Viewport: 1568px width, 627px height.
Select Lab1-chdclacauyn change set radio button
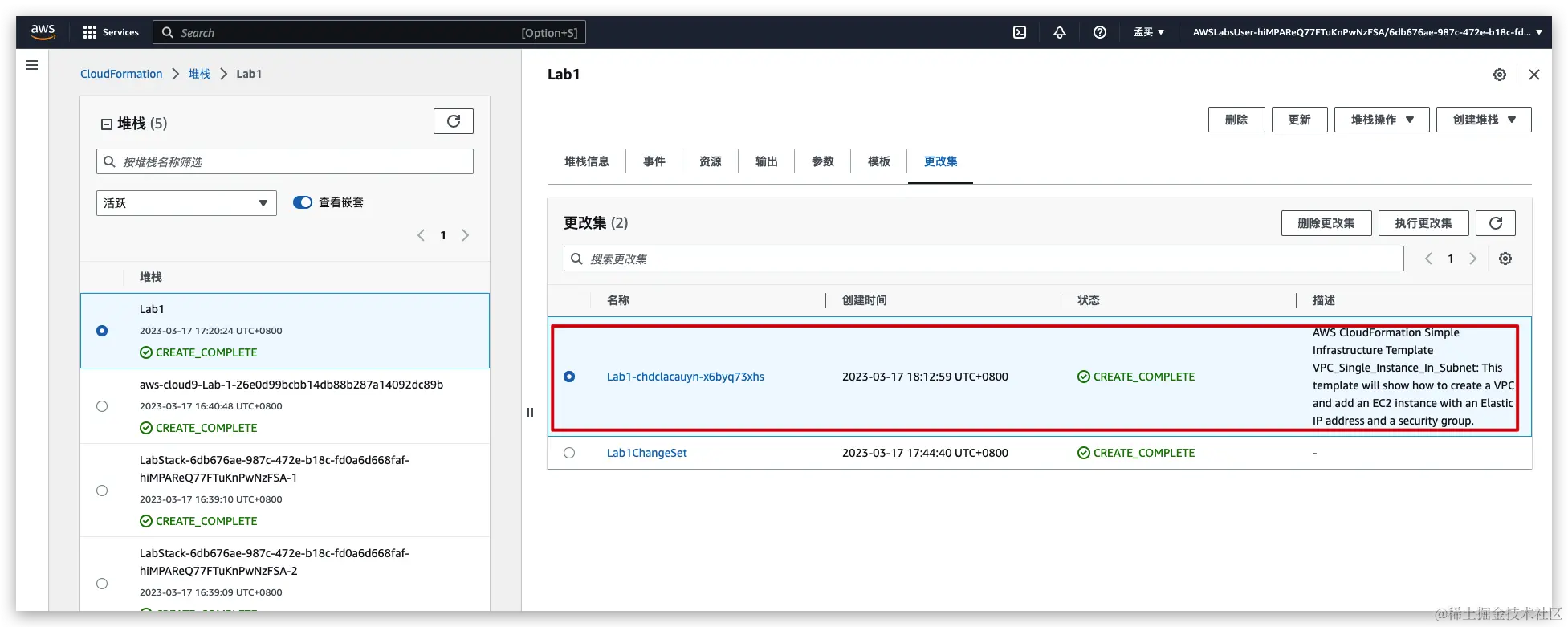pyautogui.click(x=569, y=377)
